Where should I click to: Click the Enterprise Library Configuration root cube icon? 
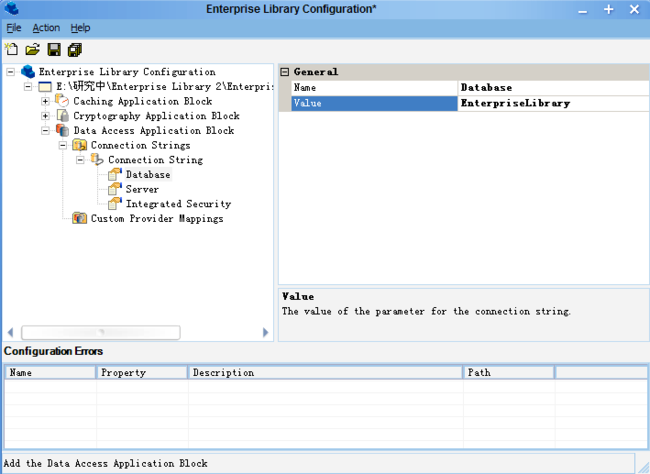pos(28,71)
